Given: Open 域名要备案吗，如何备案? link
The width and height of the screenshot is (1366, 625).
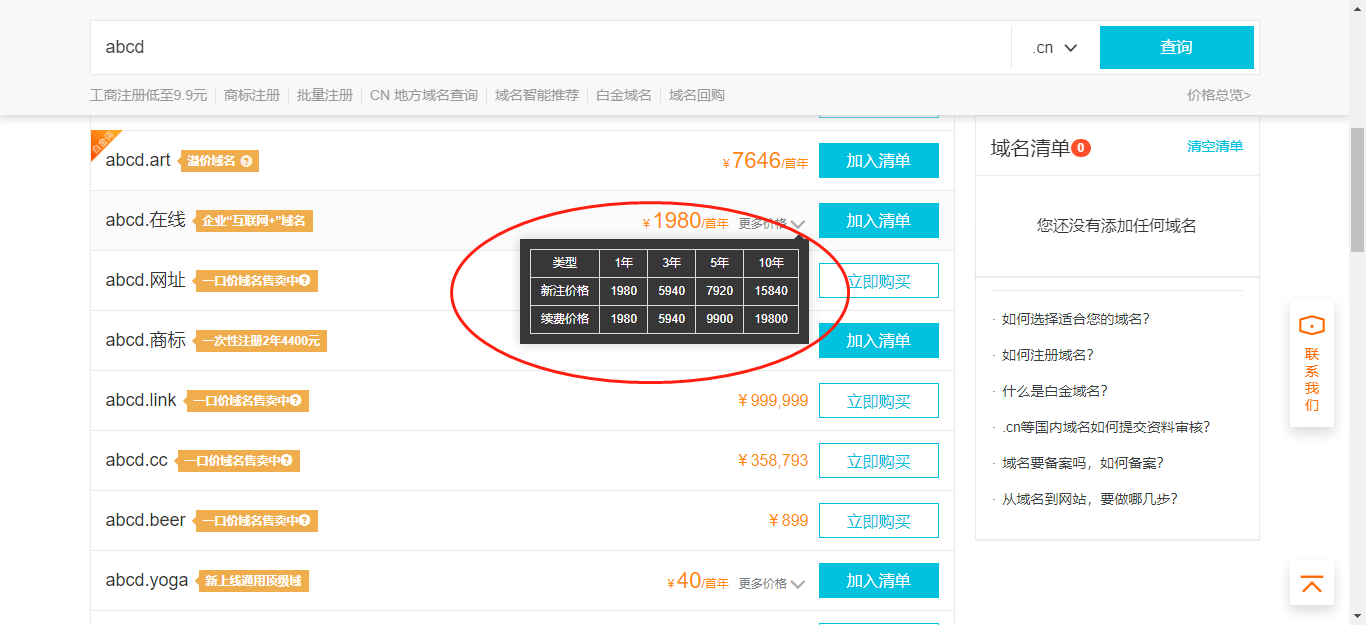Looking at the screenshot, I should tap(1083, 463).
